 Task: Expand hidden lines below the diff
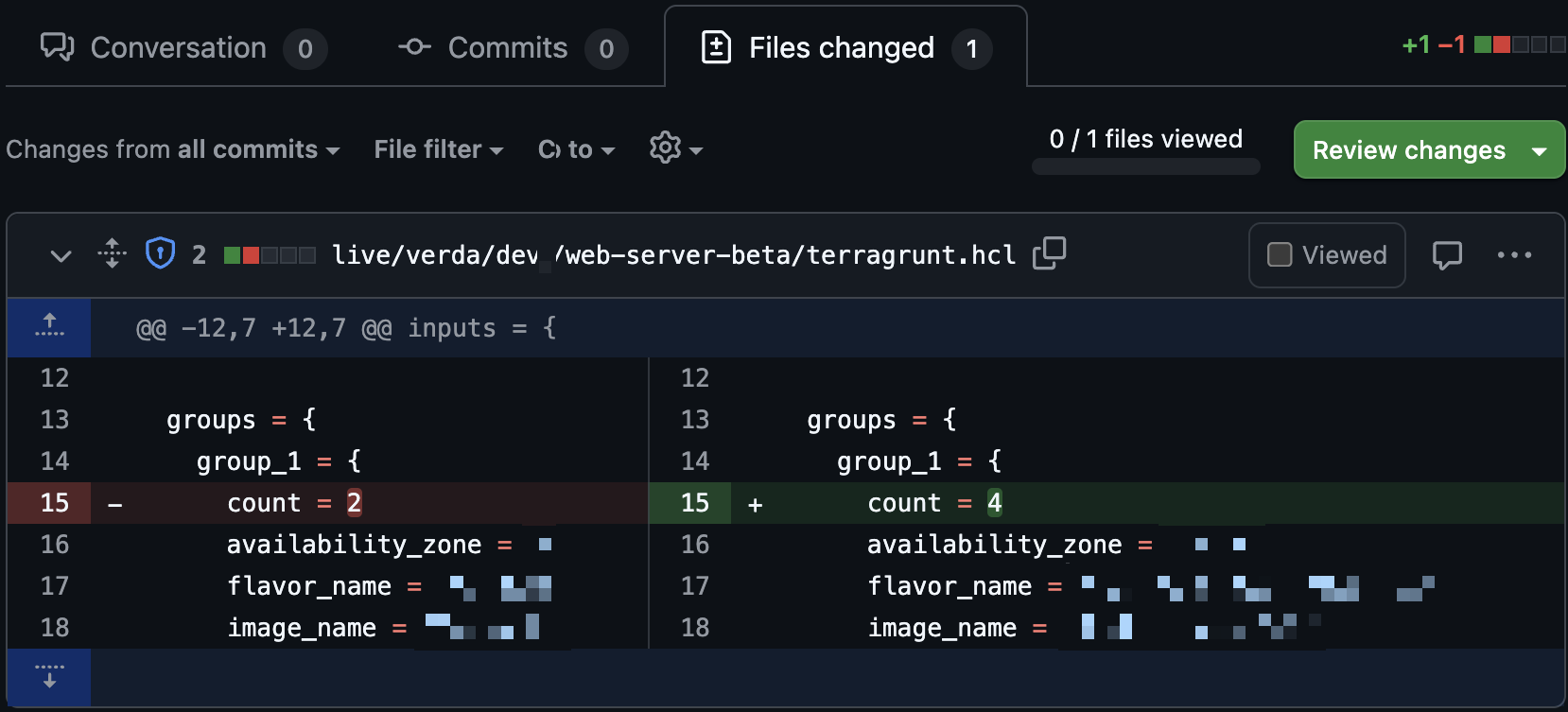pyautogui.click(x=49, y=677)
